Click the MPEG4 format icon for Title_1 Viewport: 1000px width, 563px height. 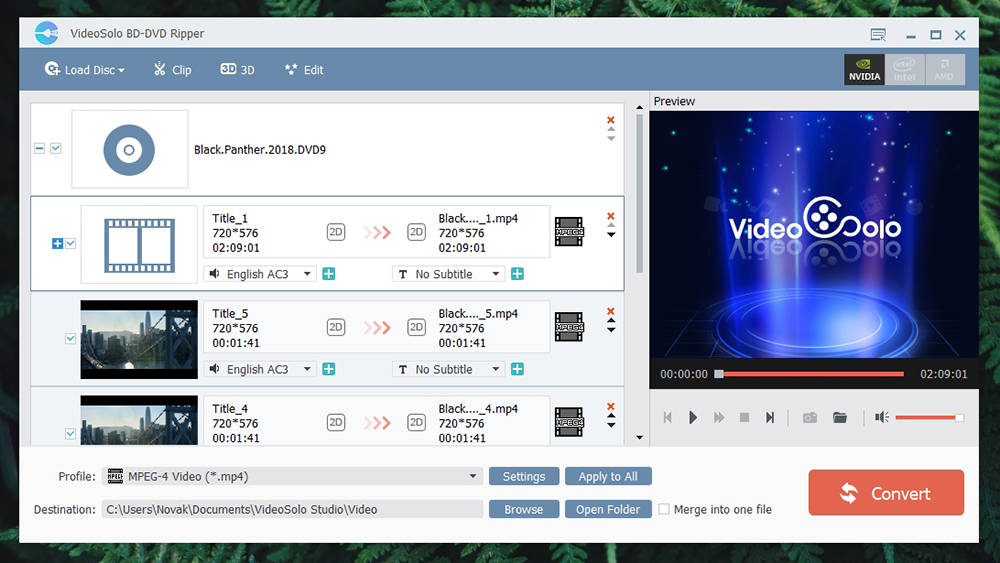569,232
